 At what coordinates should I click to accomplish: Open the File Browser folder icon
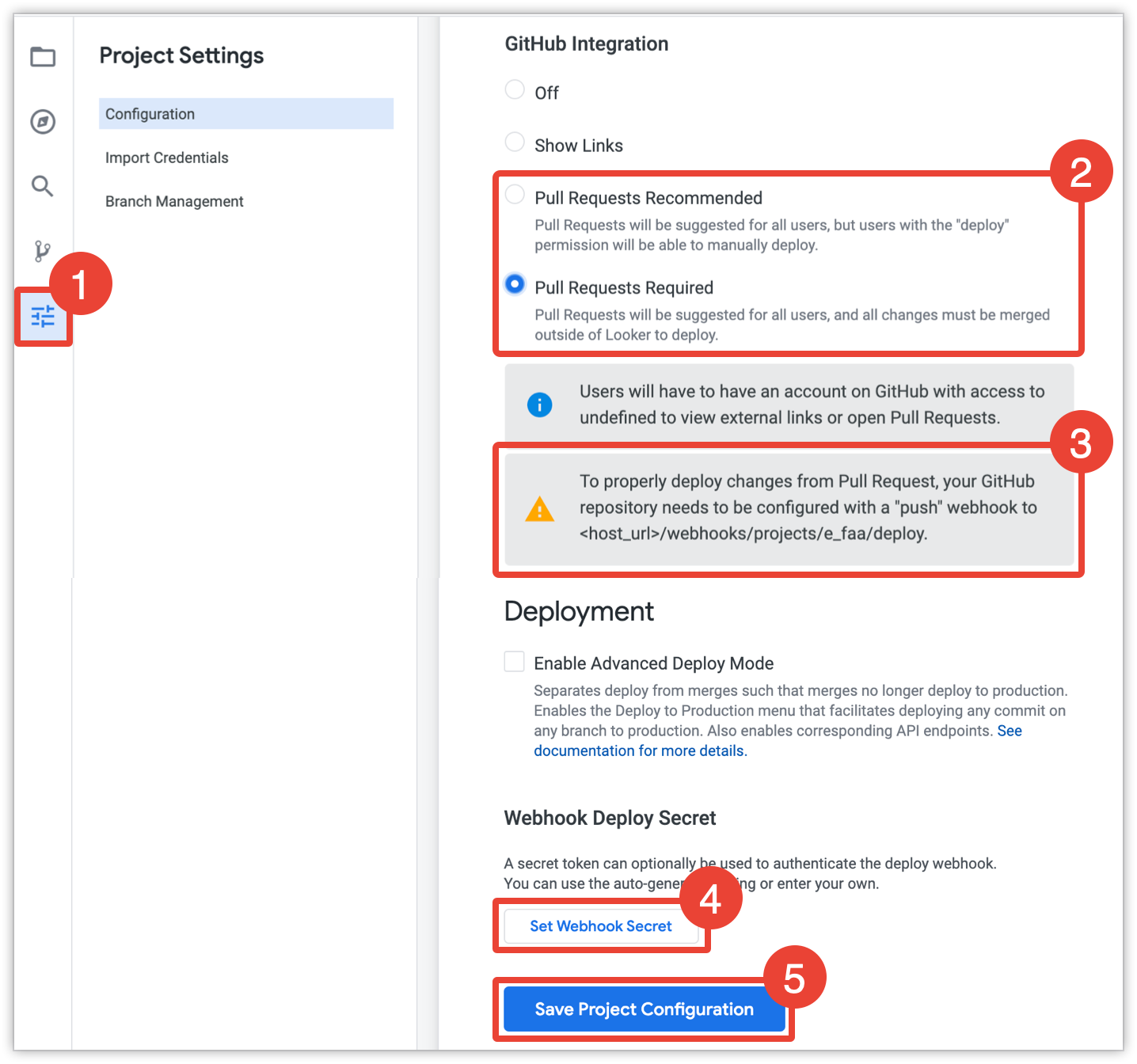pyautogui.click(x=43, y=57)
